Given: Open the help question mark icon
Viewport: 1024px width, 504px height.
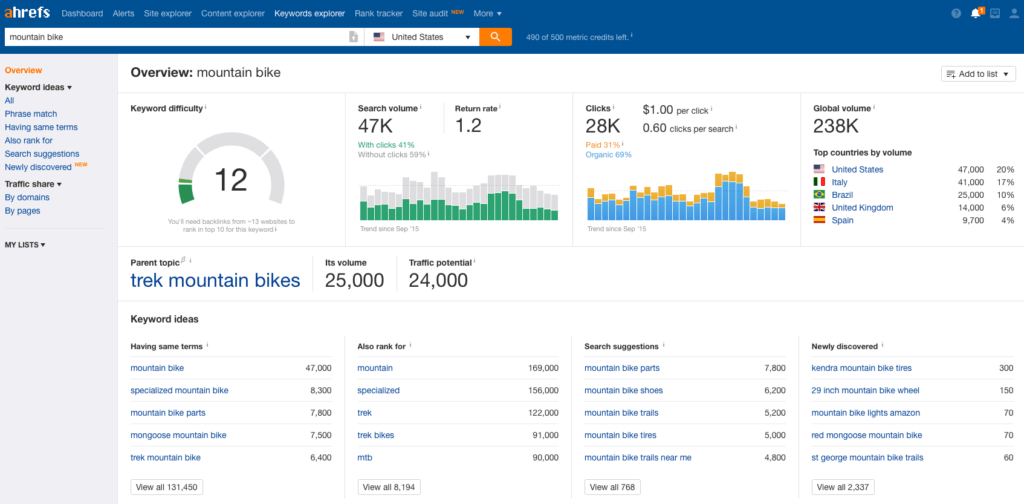Looking at the screenshot, I should [x=956, y=13].
